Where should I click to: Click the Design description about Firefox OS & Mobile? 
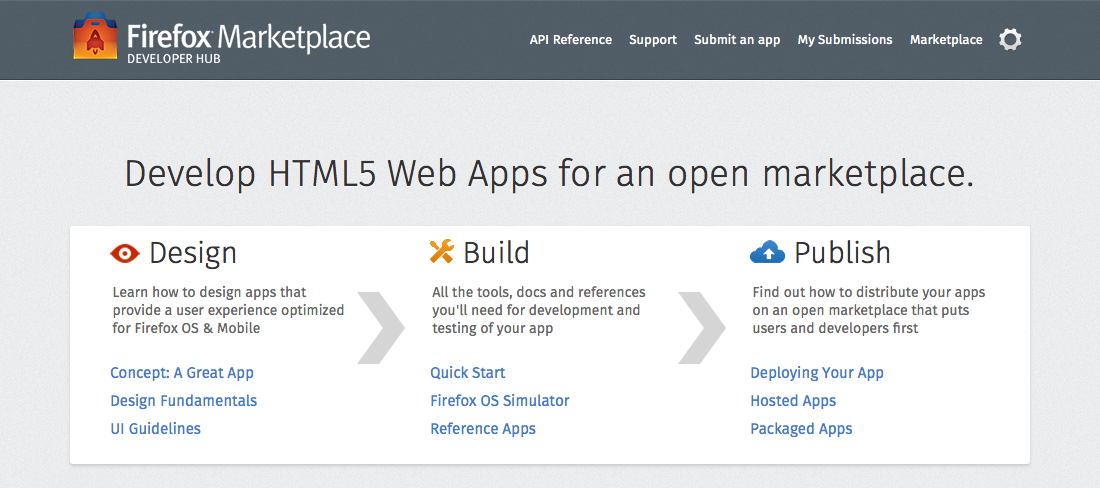tap(228, 310)
